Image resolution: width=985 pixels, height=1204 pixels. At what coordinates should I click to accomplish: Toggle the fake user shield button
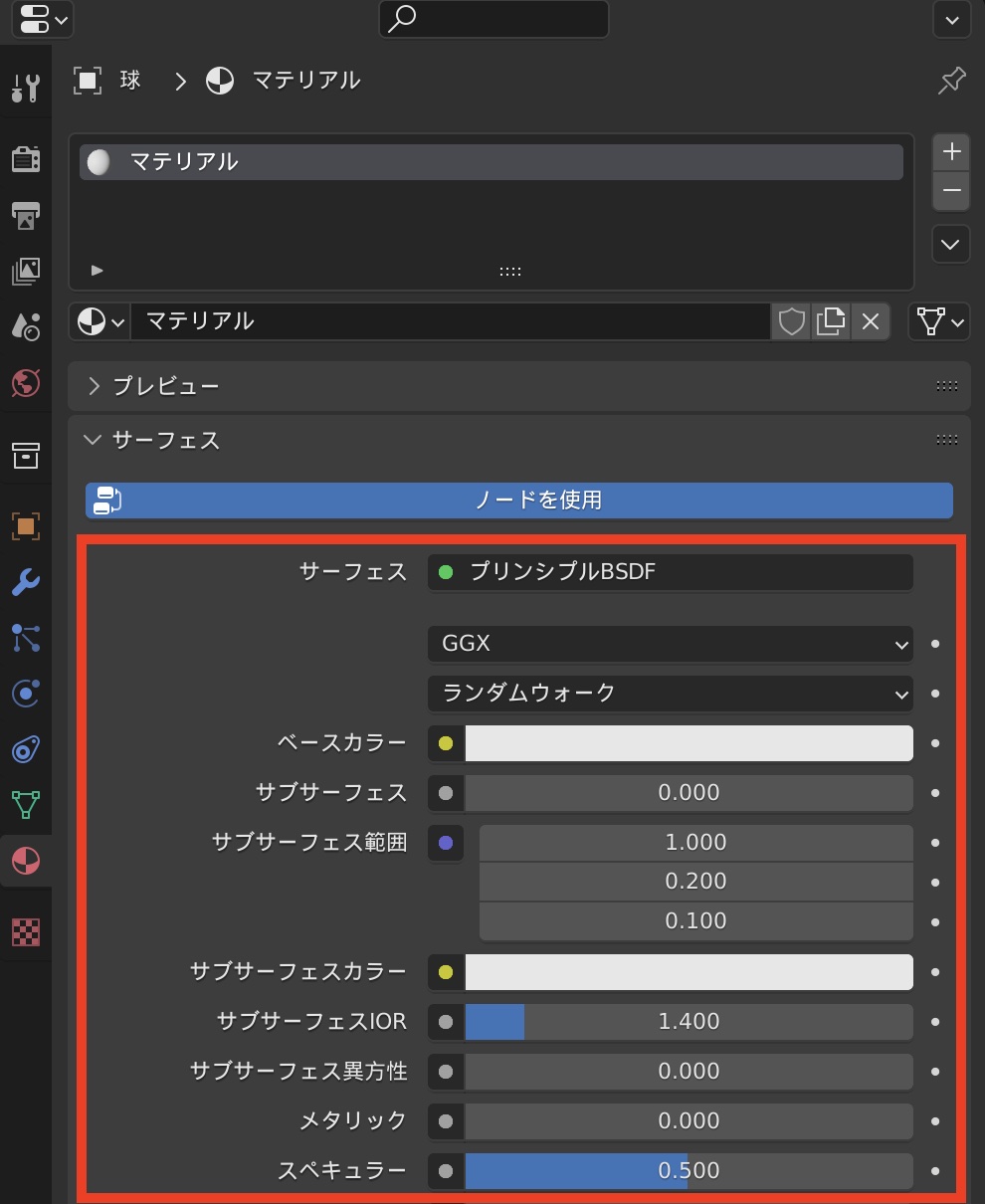[x=791, y=321]
